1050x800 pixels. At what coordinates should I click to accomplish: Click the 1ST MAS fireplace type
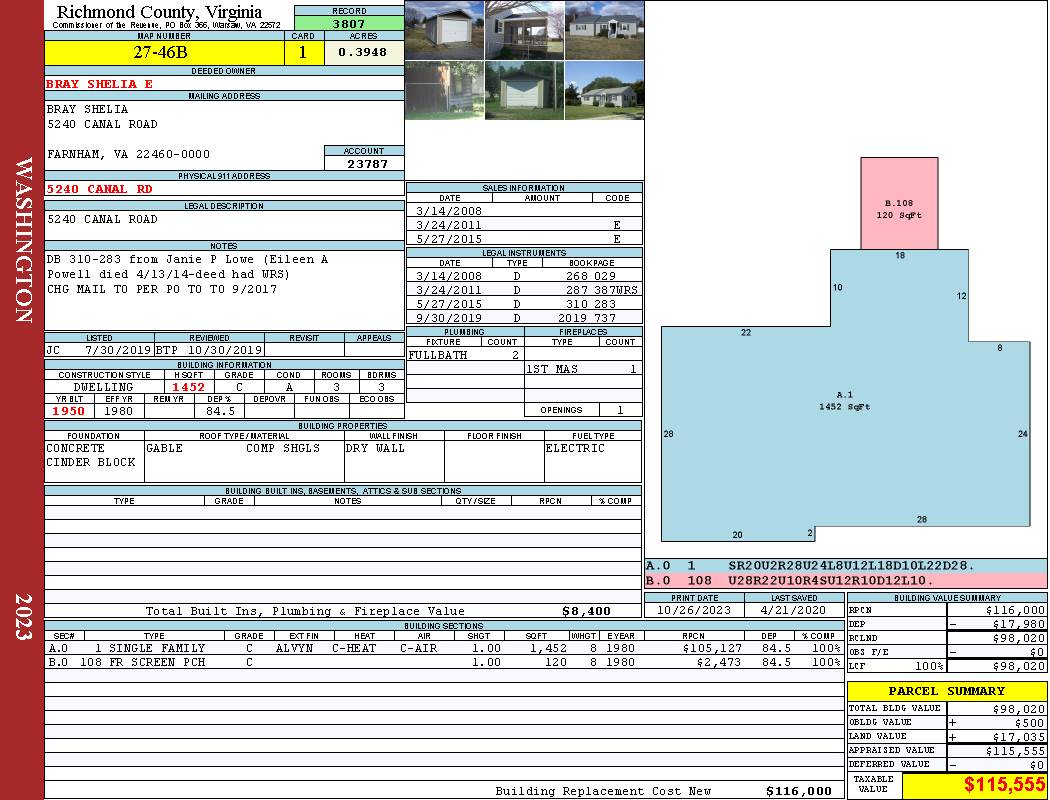click(552, 369)
